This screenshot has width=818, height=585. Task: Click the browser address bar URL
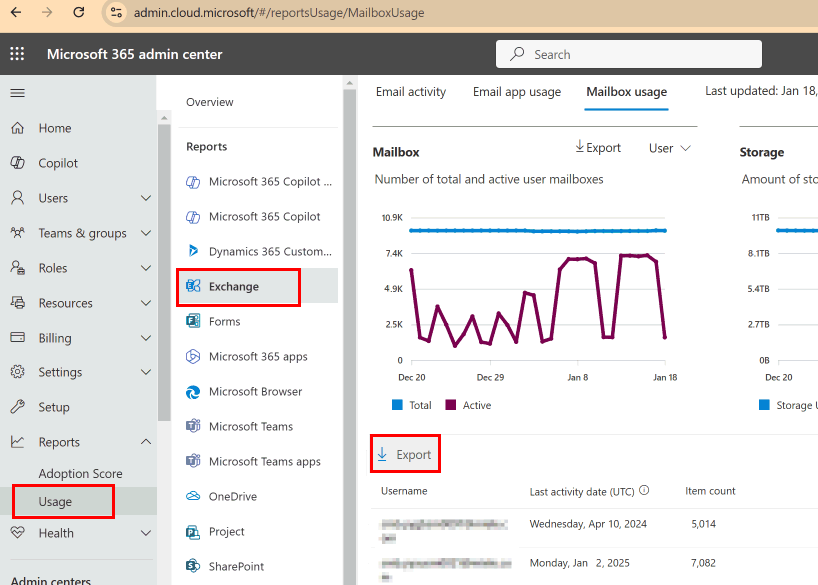point(279,13)
